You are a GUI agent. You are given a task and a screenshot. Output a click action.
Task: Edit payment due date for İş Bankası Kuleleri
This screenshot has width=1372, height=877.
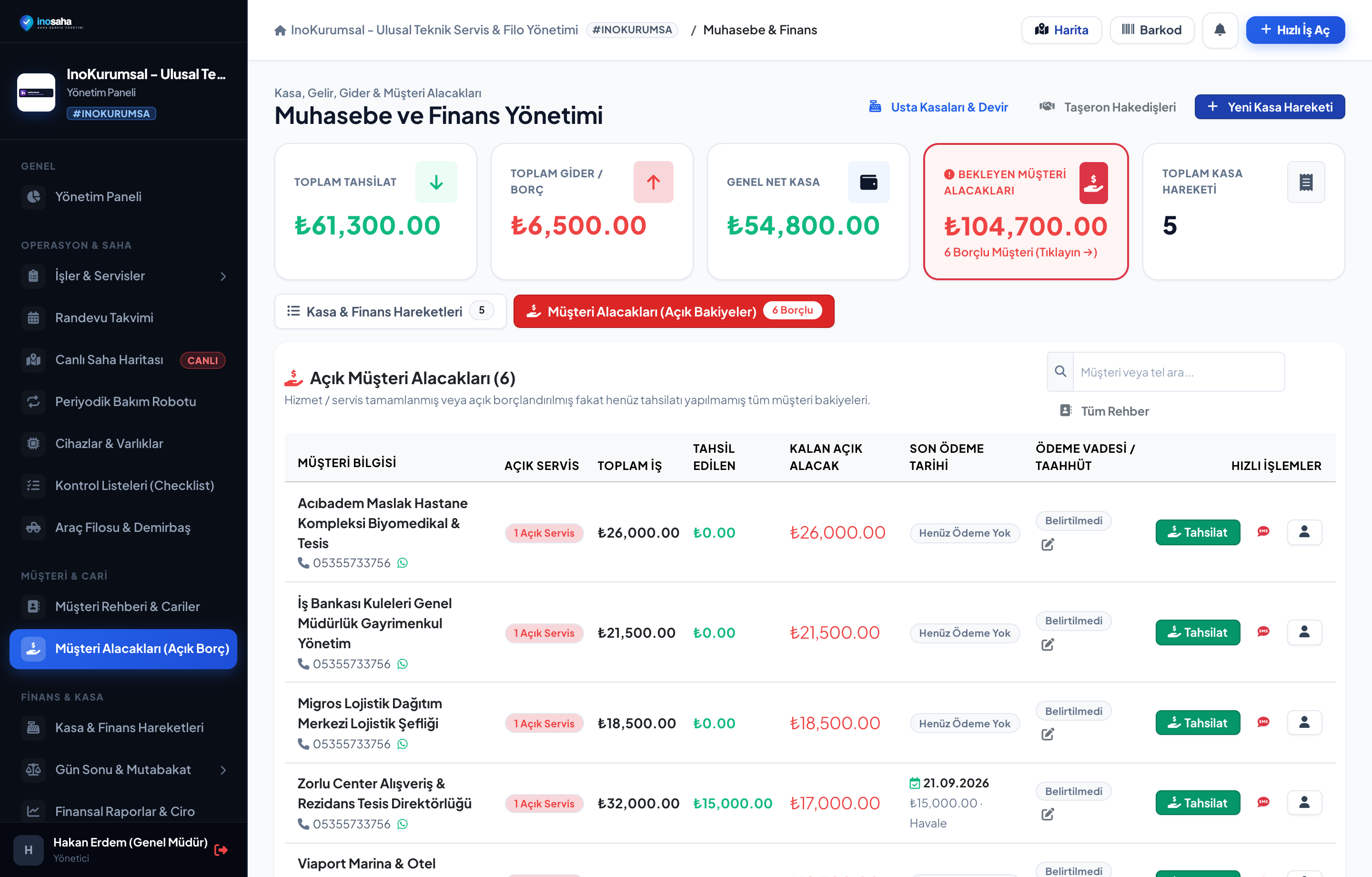[1048, 644]
